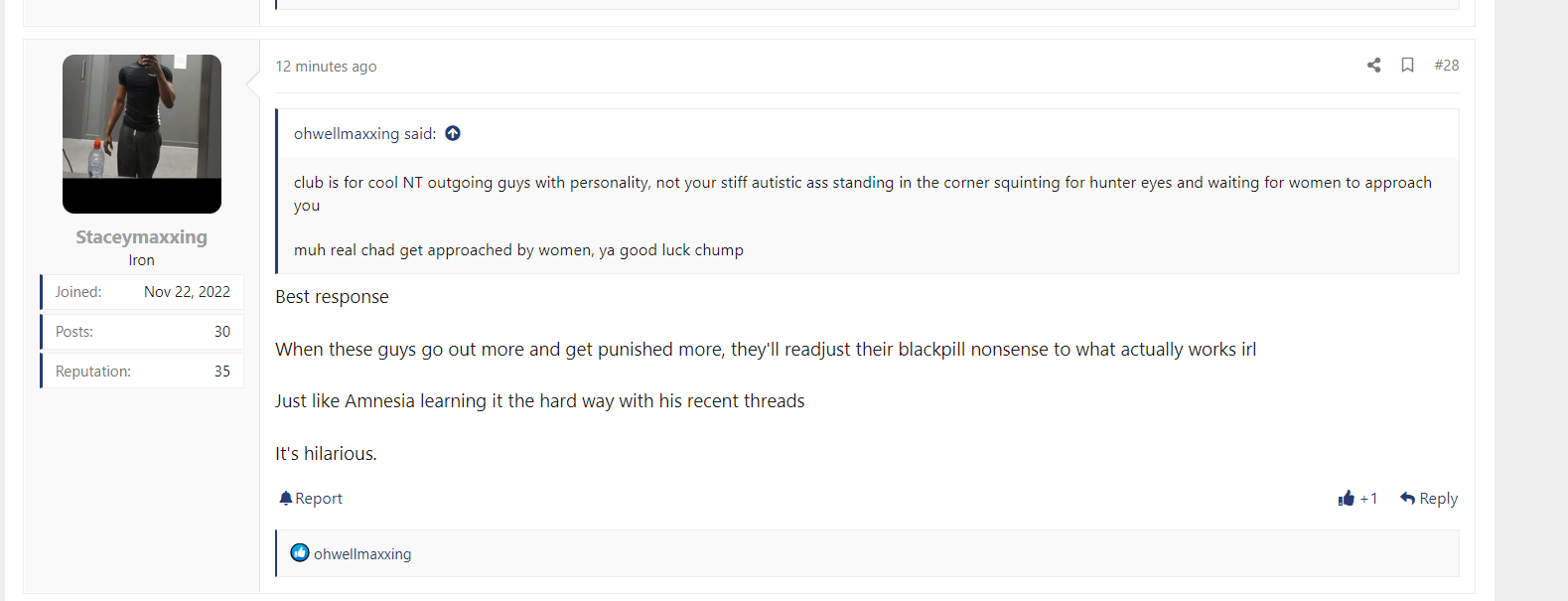Click the Joined date Nov 22, 2022
The height and width of the screenshot is (601, 1568).
coord(187,292)
